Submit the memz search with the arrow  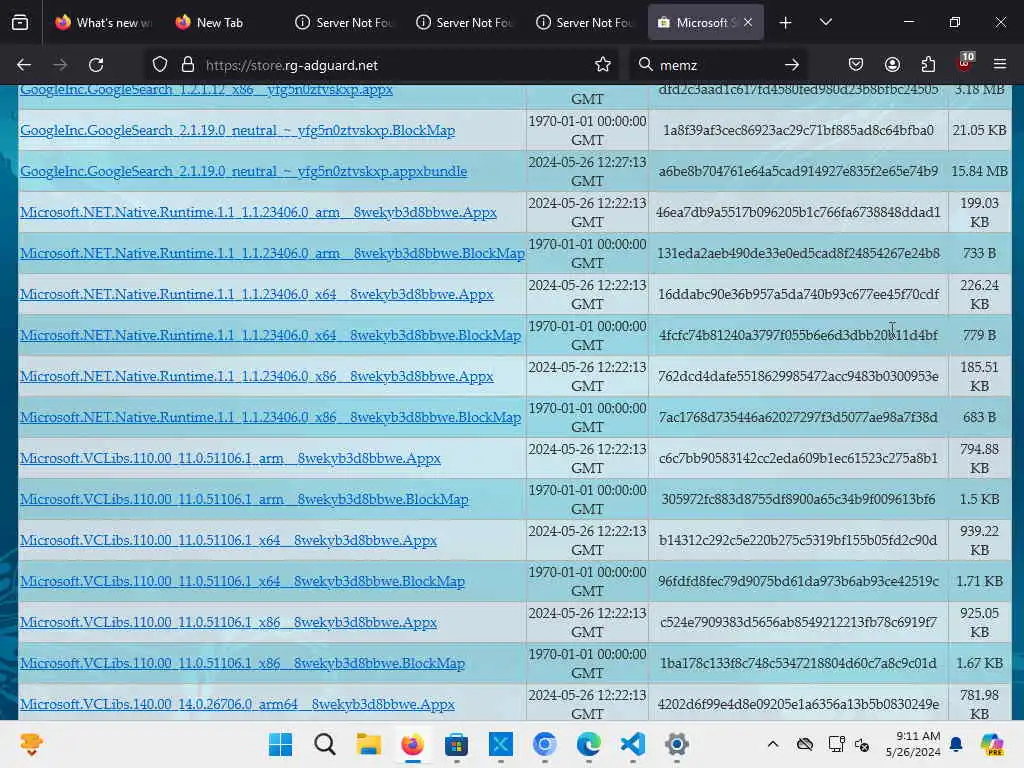click(792, 65)
